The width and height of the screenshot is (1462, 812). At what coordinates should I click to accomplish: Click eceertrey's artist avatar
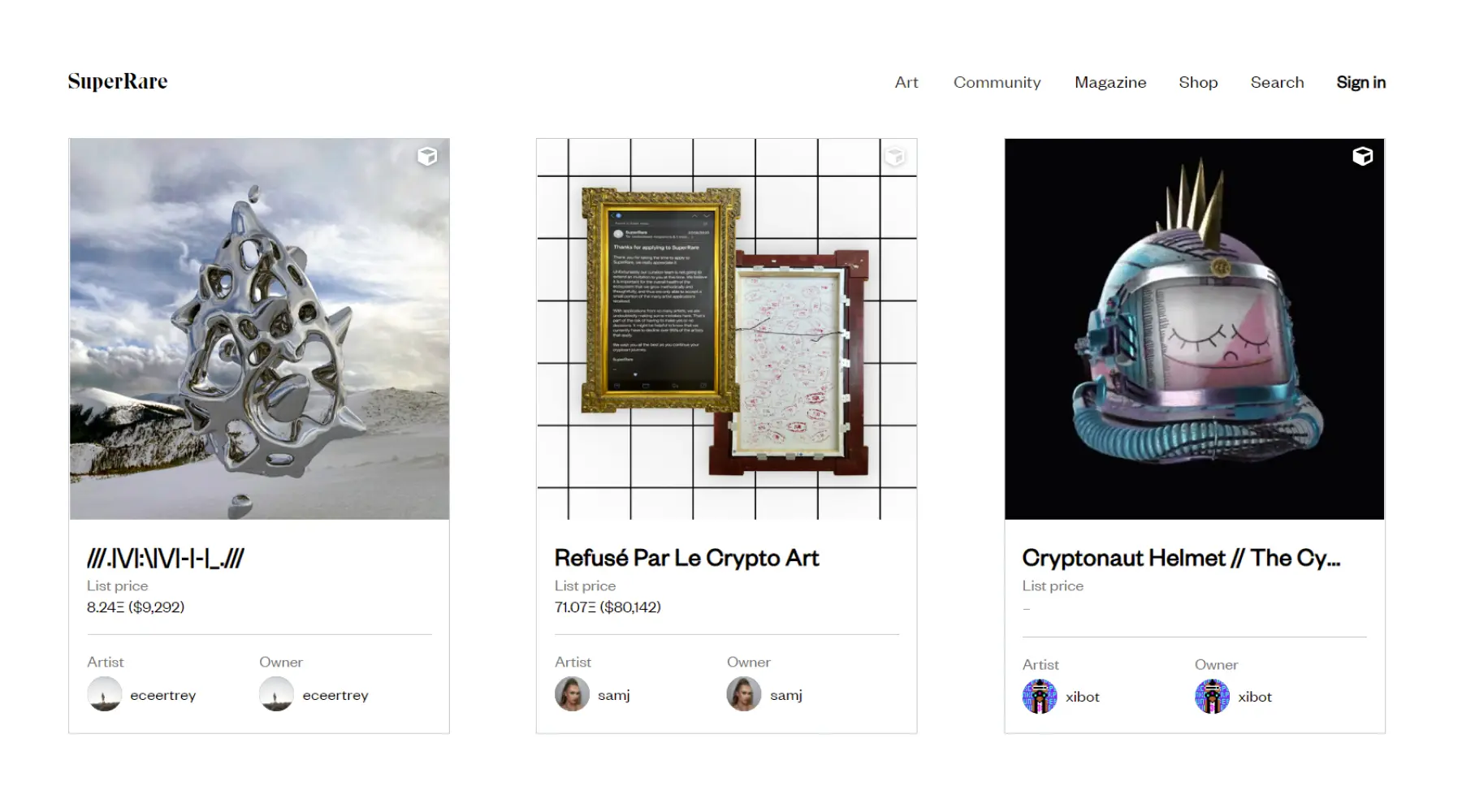[x=105, y=694]
